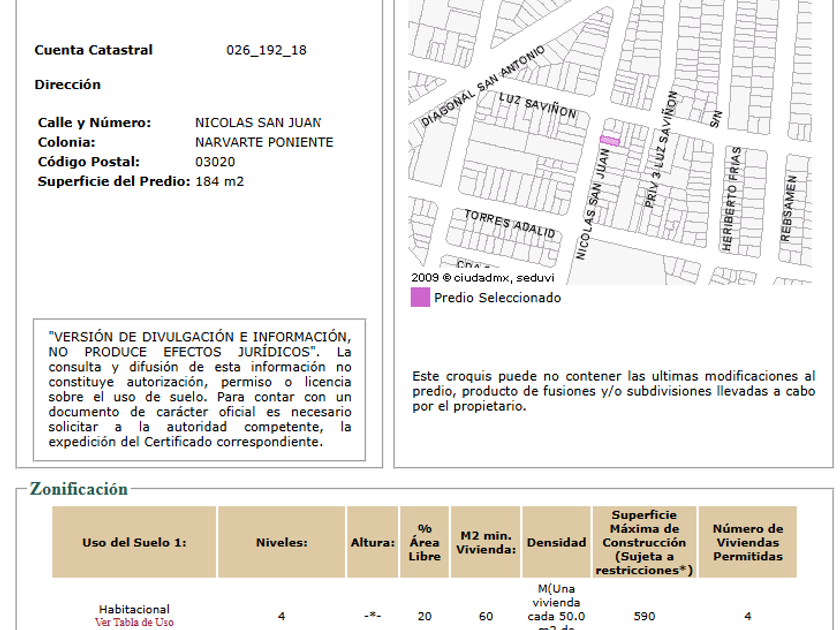Click 'Número de Viviendas Permitidas' column header
This screenshot has width=840, height=630.
click(748, 542)
